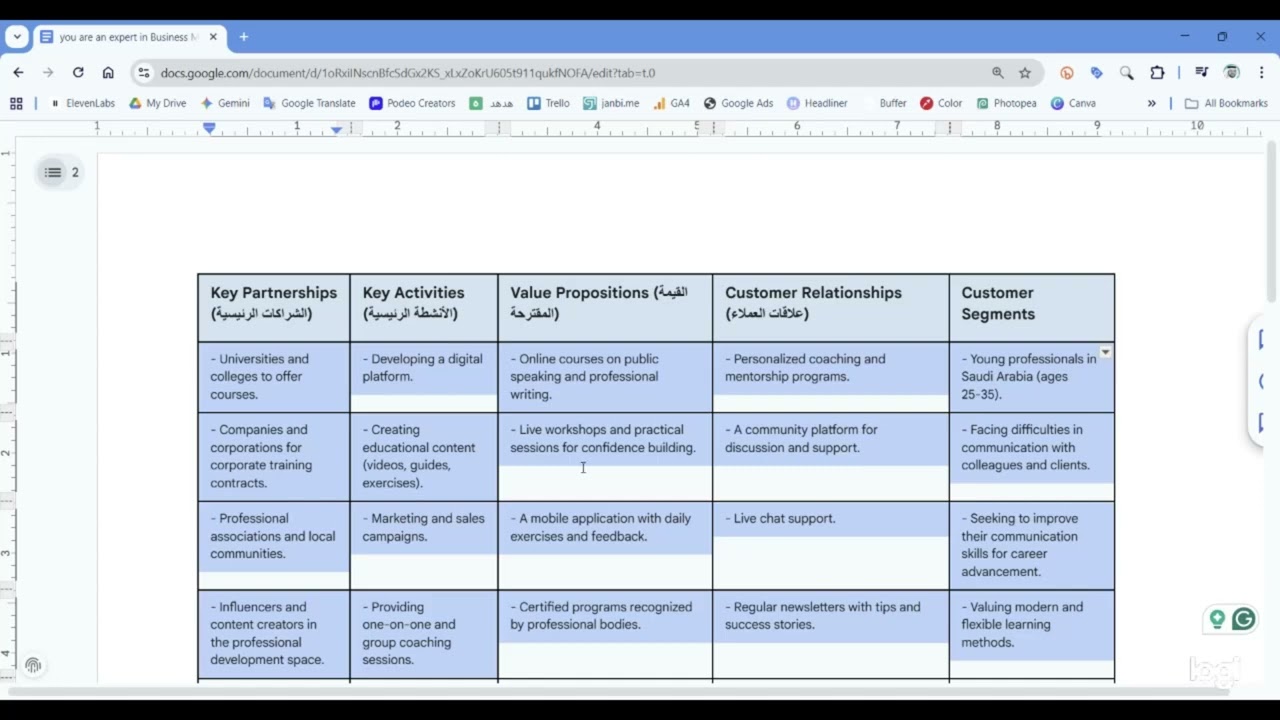Open the Chrome three-dot menu
This screenshot has width=1280, height=720.
[1262, 72]
